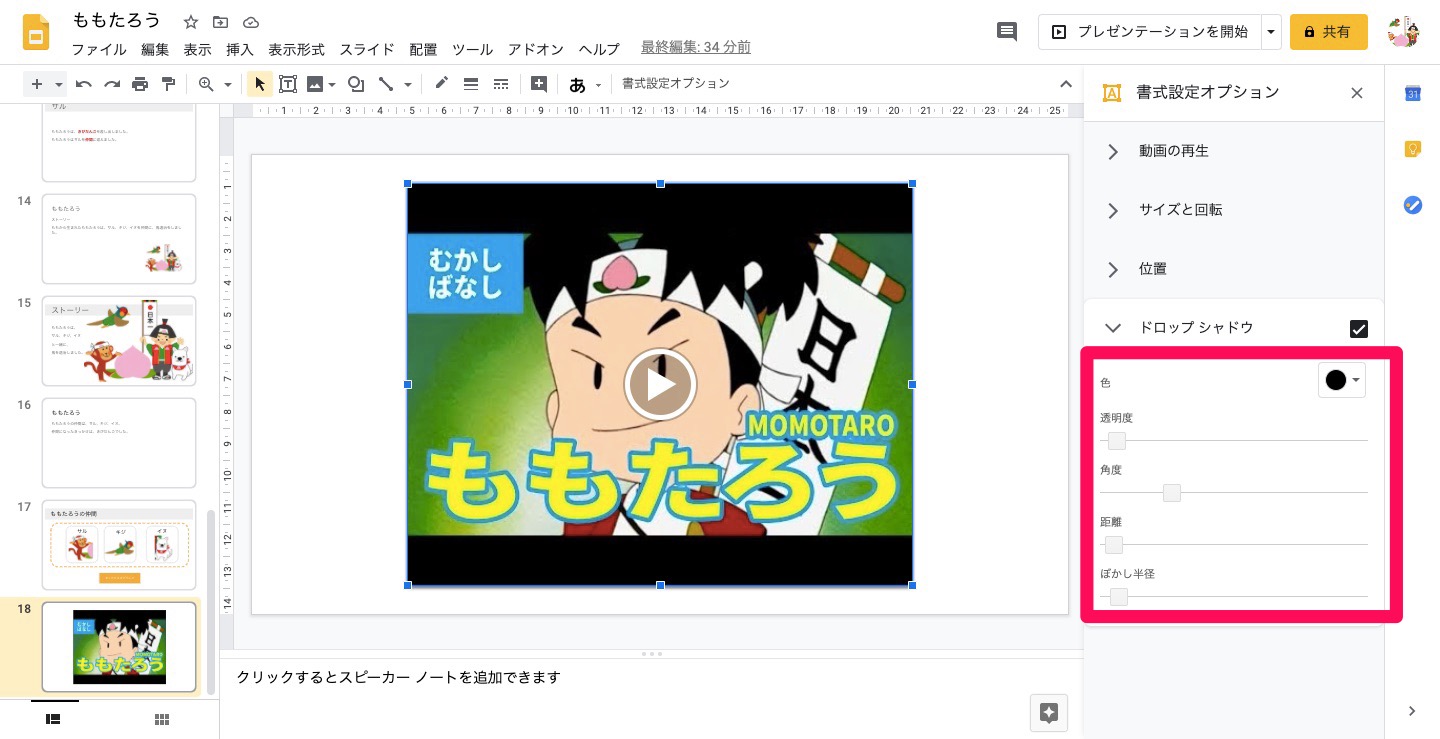Click プレゼンテーションを開始 button
This screenshot has height=739, width=1440.
click(x=1150, y=32)
